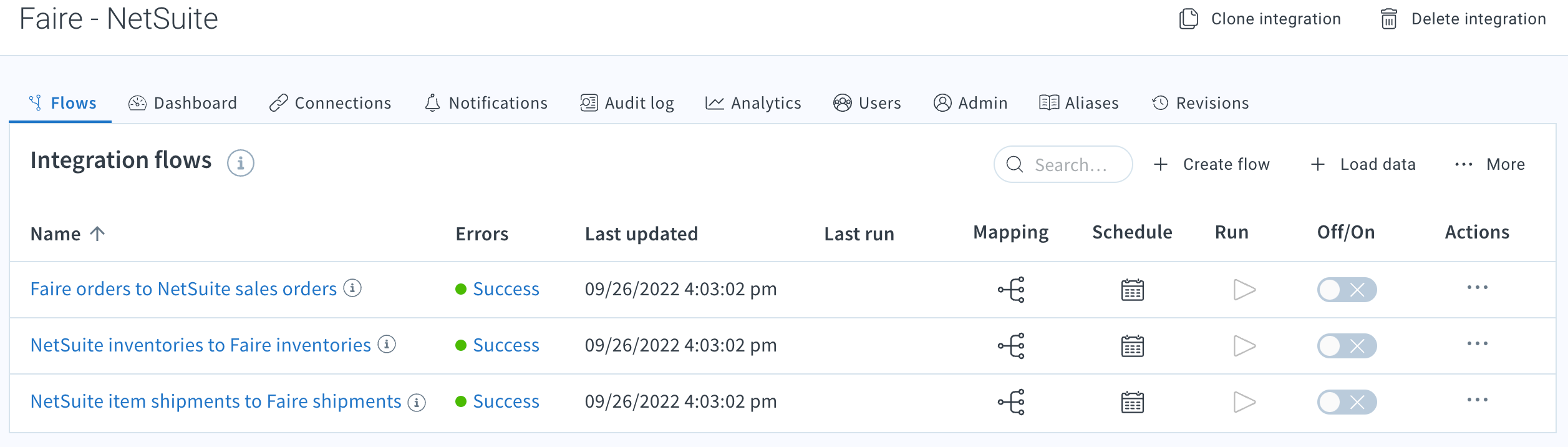Screen dimensions: 1568x447
Task: Switch to the Audit log tab
Action: coord(627,103)
